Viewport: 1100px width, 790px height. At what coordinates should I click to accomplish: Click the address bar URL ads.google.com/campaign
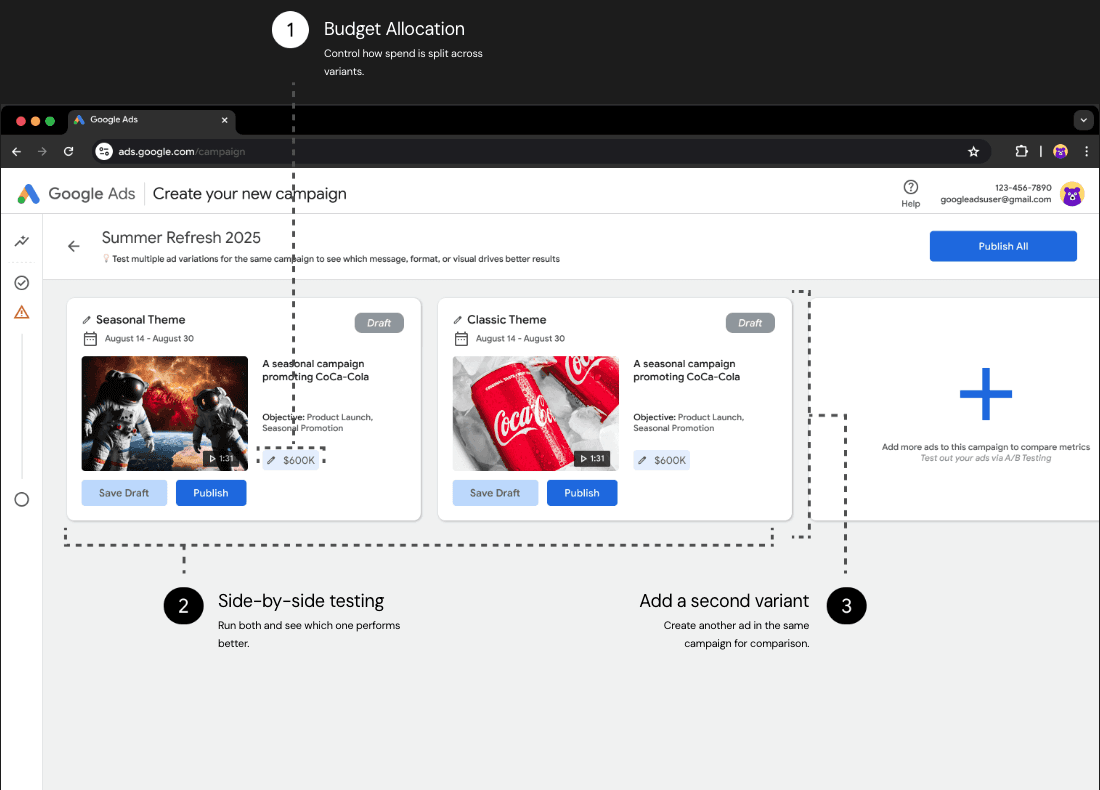[182, 152]
